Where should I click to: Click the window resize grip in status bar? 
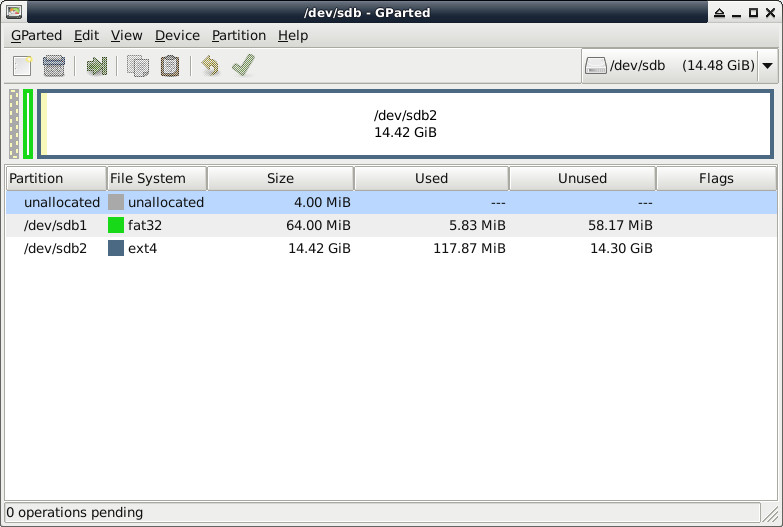click(770, 513)
